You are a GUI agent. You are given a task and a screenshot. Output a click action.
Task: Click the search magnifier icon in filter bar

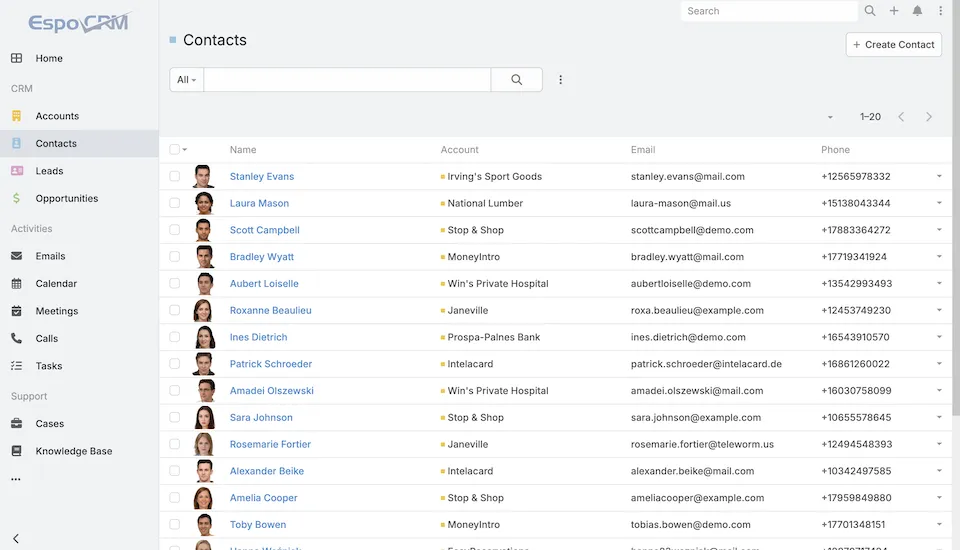point(516,80)
